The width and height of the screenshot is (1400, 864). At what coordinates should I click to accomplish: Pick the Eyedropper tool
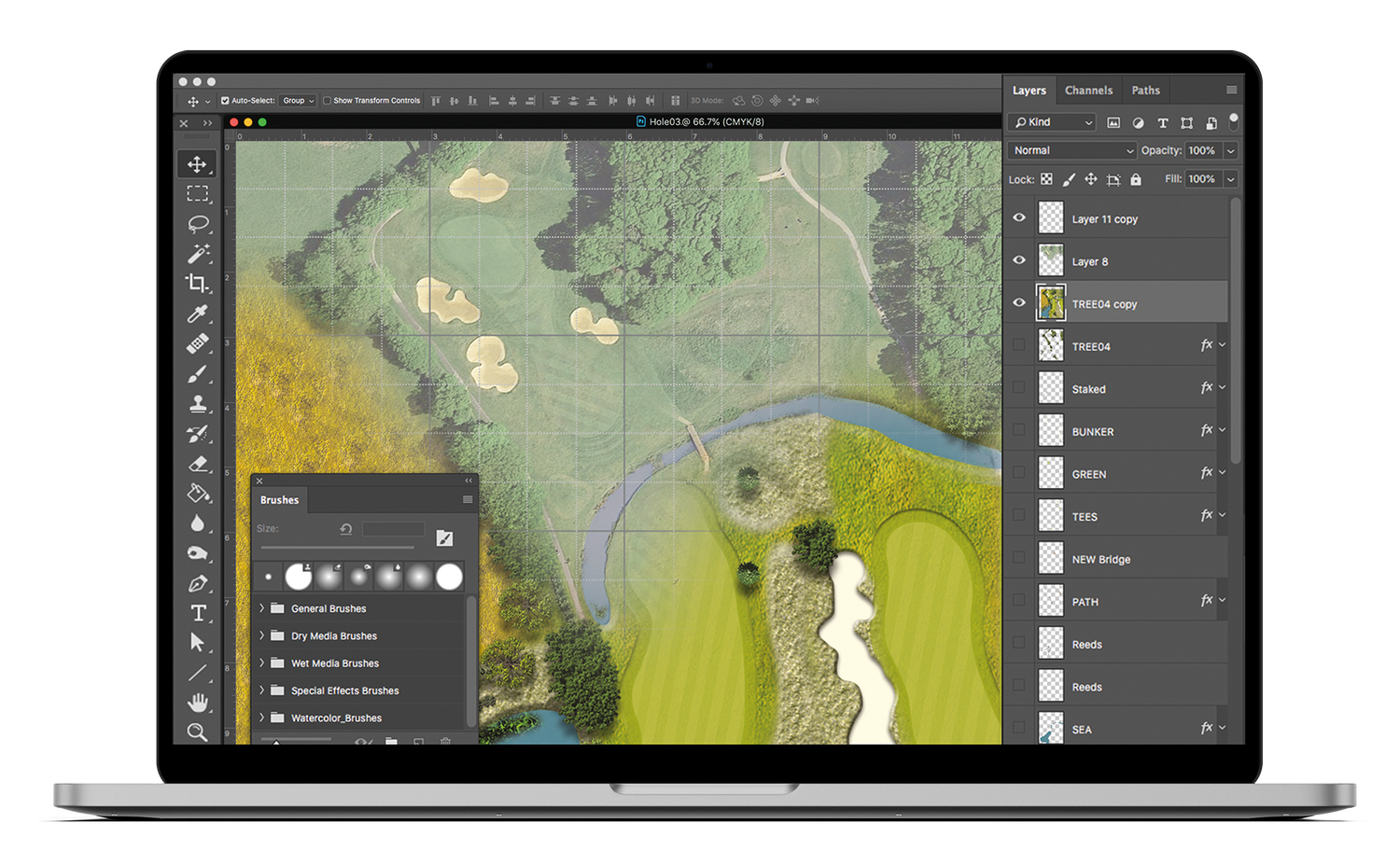(197, 314)
